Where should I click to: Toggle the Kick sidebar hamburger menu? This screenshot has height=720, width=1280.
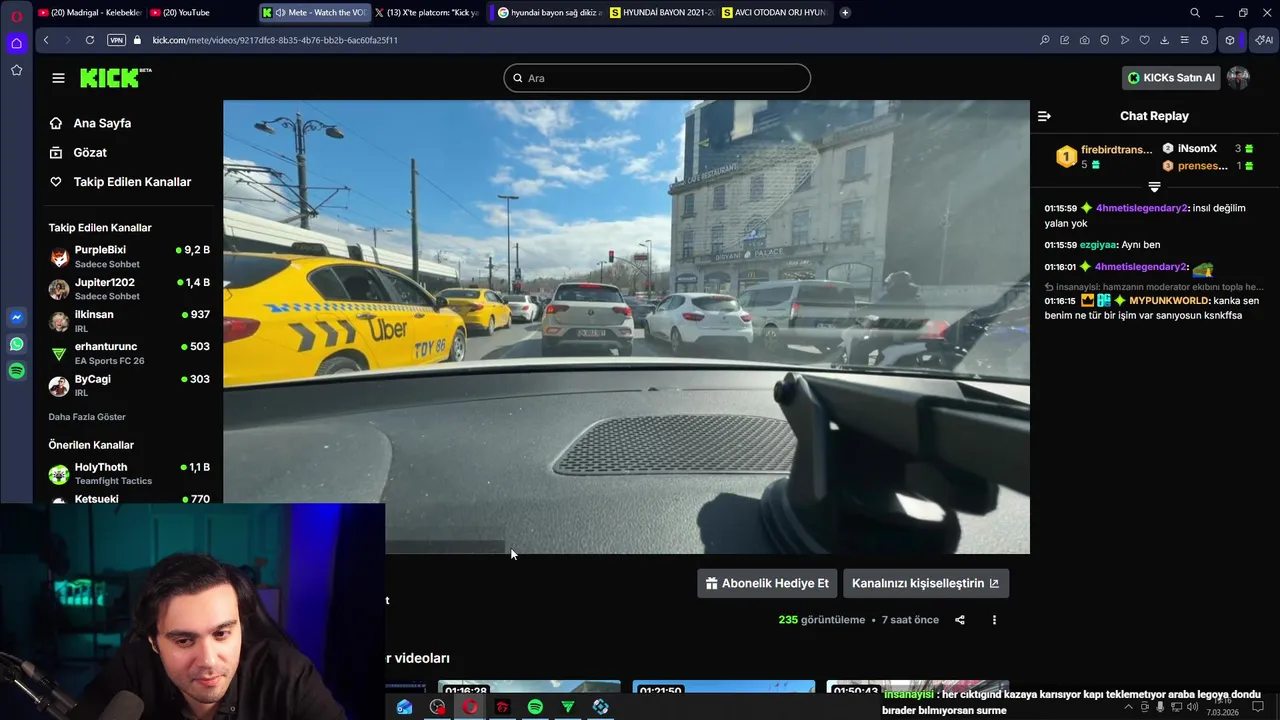pos(58,78)
